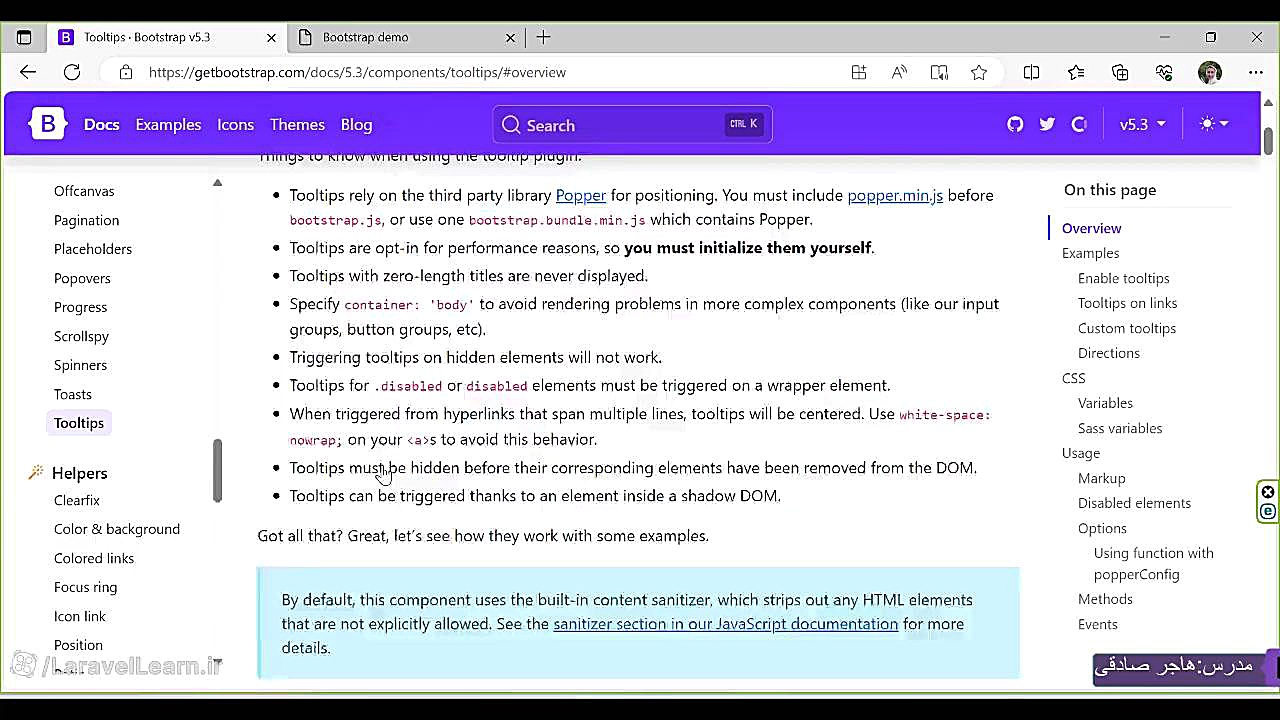This screenshot has width=1280, height=720.
Task: Open Browser essentials heart icon
Action: (x=1164, y=72)
